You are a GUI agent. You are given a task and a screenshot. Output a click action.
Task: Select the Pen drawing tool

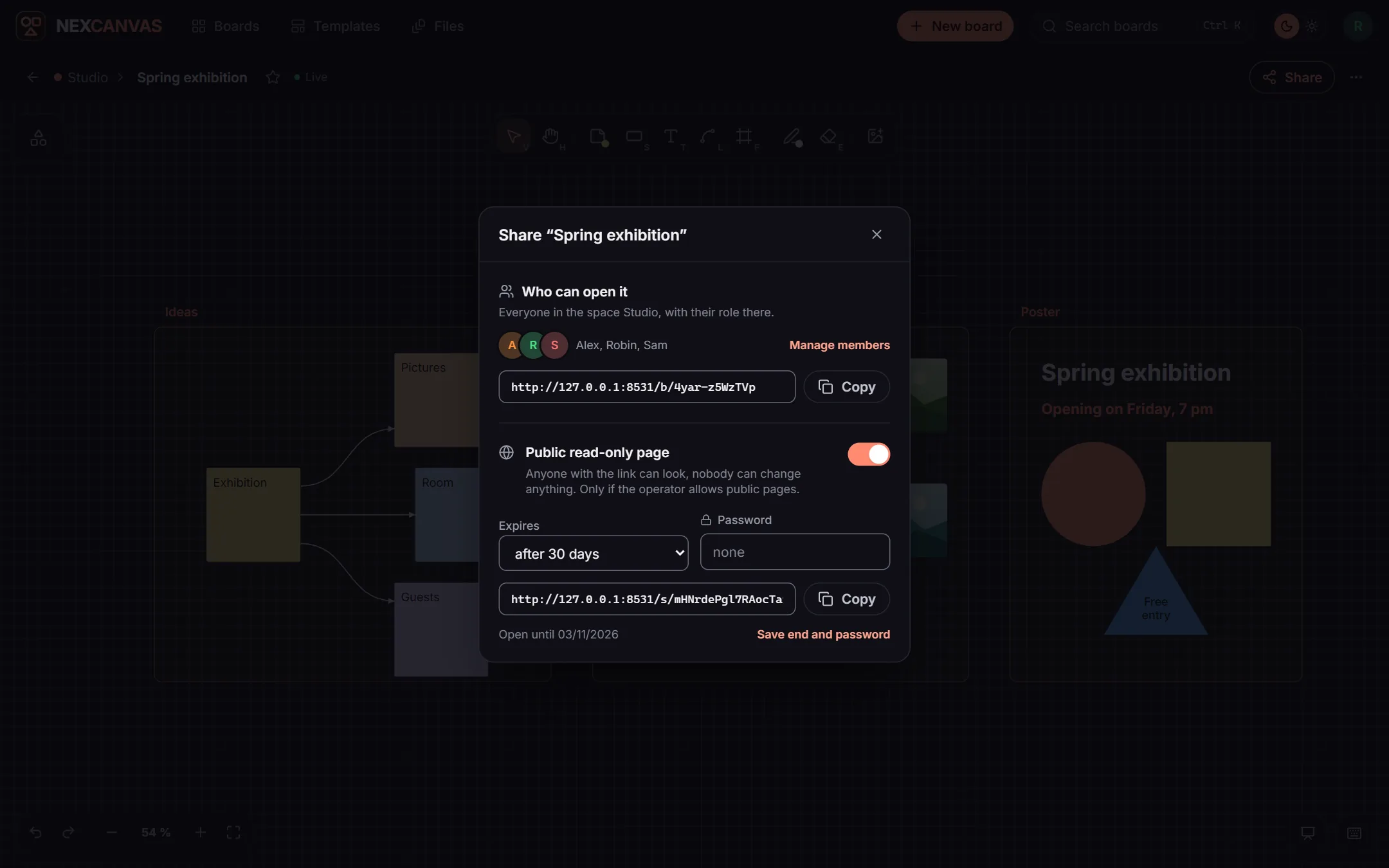tap(792, 136)
